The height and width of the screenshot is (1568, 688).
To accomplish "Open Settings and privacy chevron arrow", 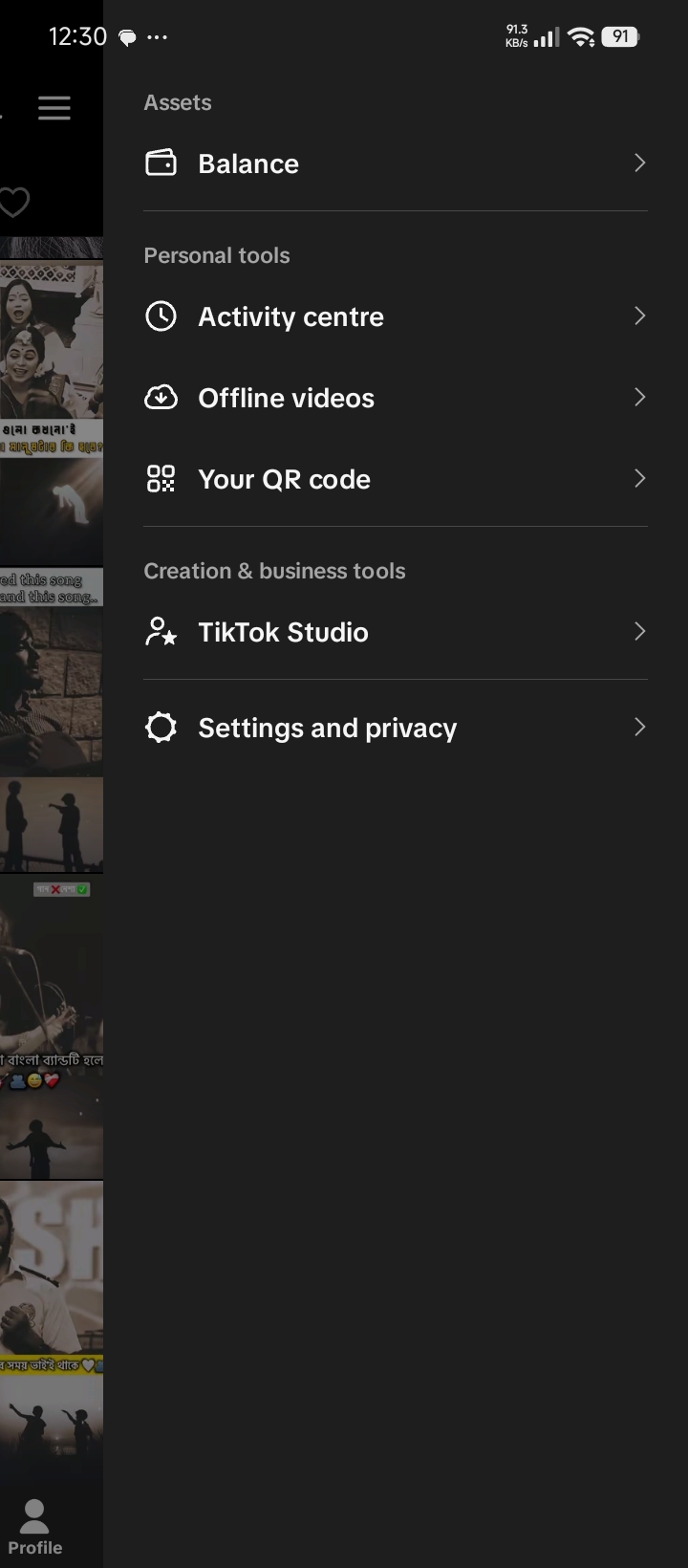I will (x=640, y=728).
